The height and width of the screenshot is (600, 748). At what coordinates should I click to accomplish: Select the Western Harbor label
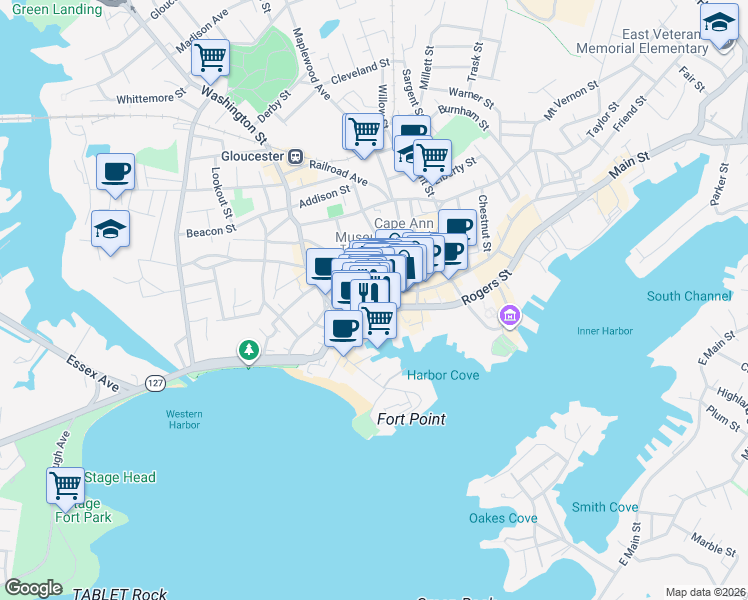[184, 419]
